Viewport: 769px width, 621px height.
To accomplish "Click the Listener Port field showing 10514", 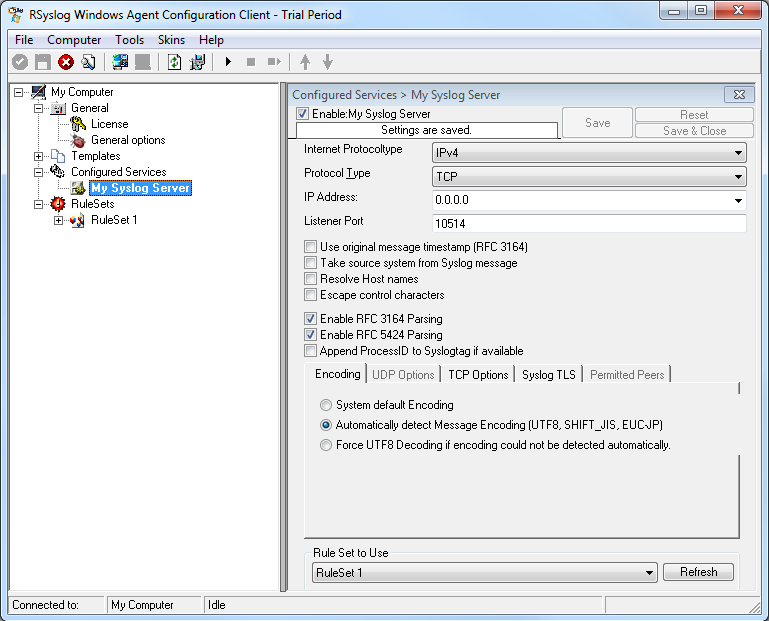I will point(590,224).
